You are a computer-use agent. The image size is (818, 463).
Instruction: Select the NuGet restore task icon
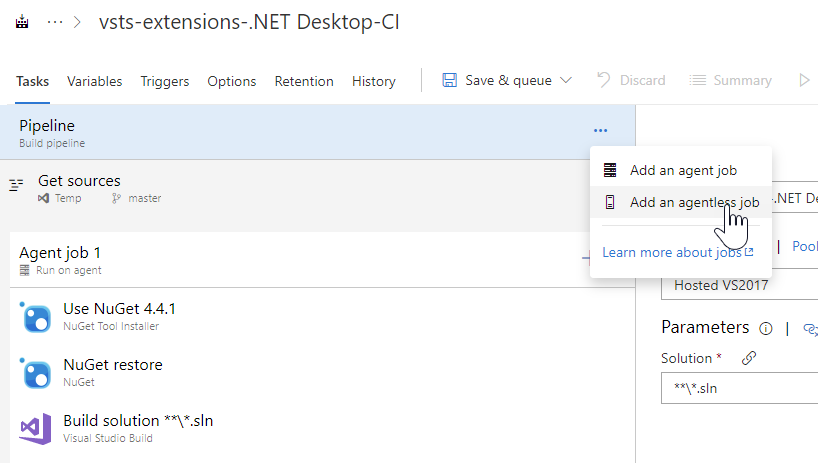(37, 373)
